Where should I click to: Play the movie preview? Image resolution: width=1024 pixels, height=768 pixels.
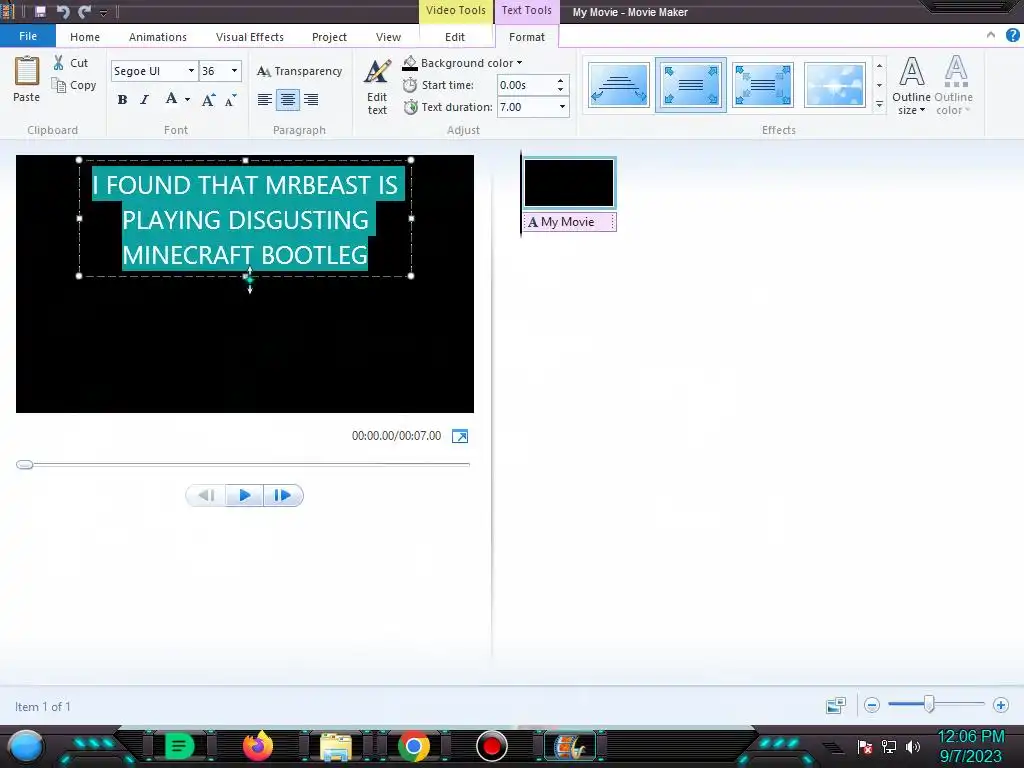pyautogui.click(x=245, y=496)
